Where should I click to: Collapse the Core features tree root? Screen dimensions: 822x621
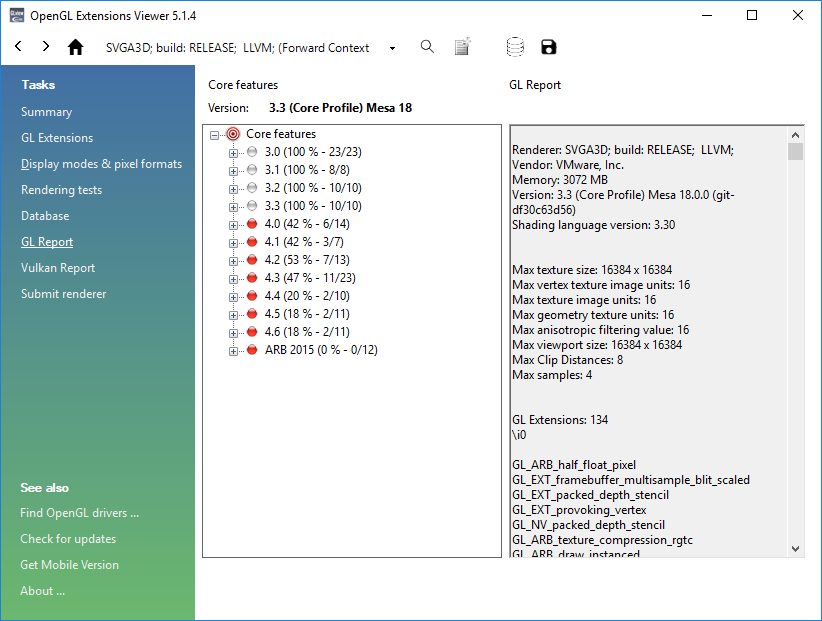(x=214, y=133)
